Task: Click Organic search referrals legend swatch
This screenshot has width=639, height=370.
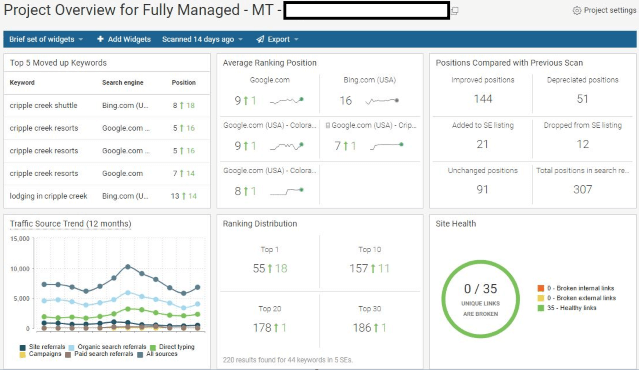Action: 71,348
